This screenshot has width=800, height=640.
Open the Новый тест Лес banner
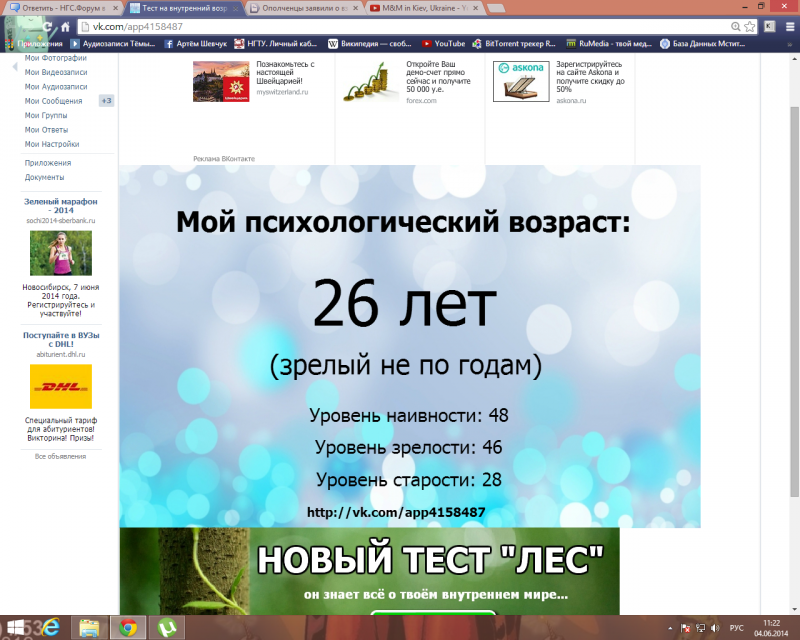point(369,571)
